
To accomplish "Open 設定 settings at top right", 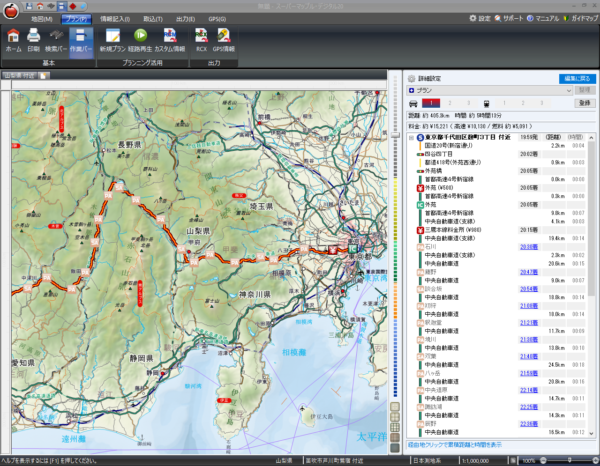I will point(480,18).
